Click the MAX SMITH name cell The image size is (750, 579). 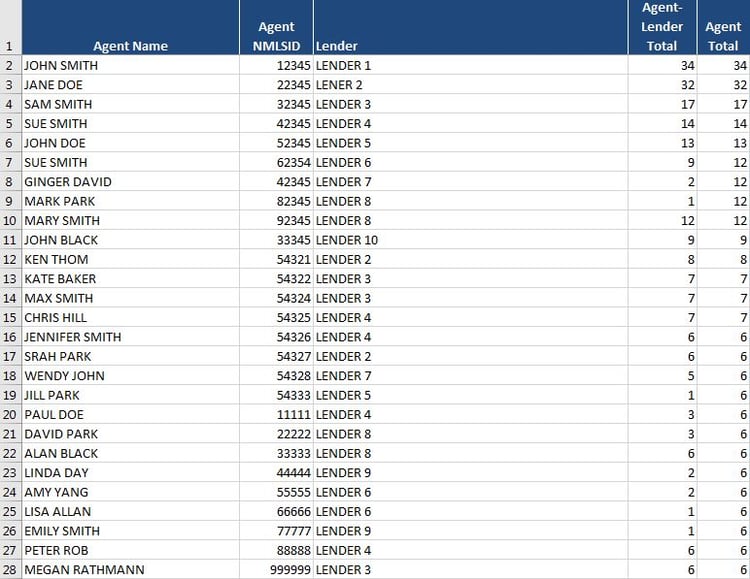[130, 298]
